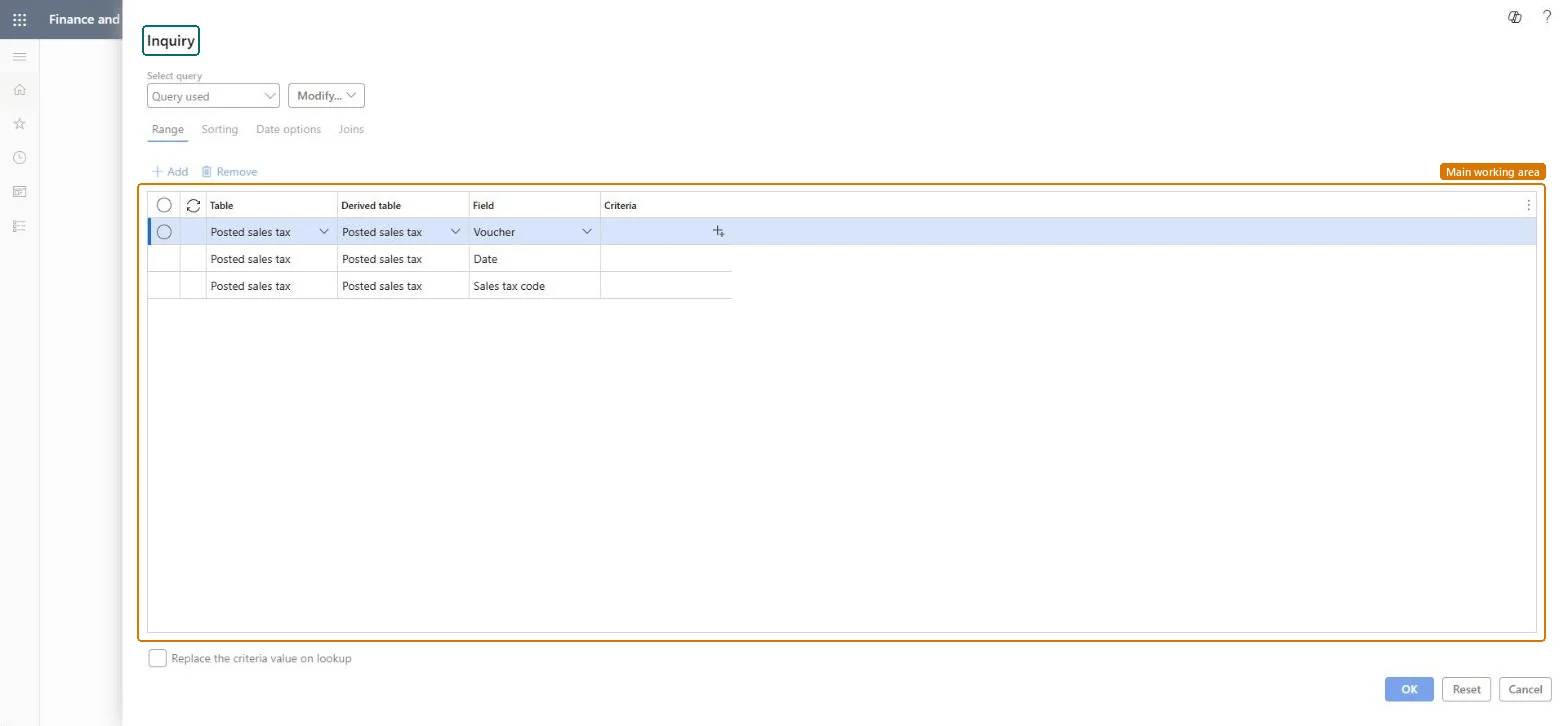Click Criteria field of Voucher row

[666, 232]
